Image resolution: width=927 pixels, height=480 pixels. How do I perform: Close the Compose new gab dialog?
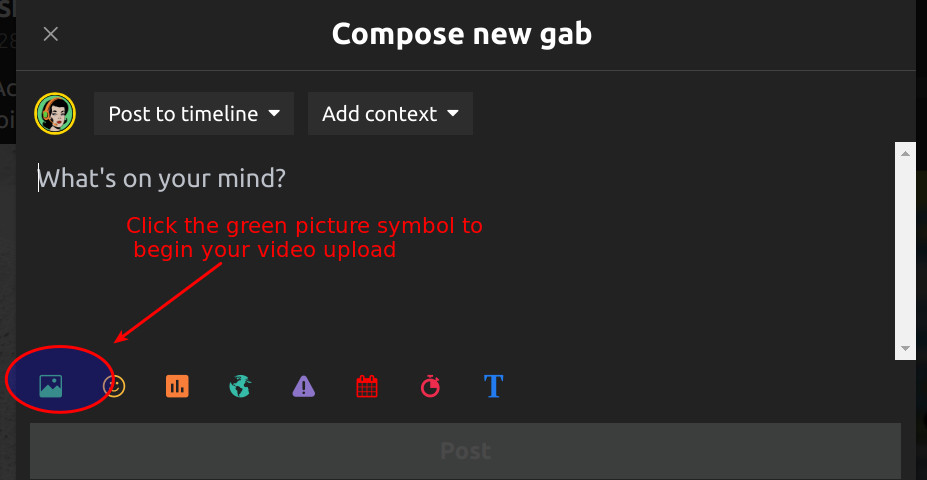(51, 34)
